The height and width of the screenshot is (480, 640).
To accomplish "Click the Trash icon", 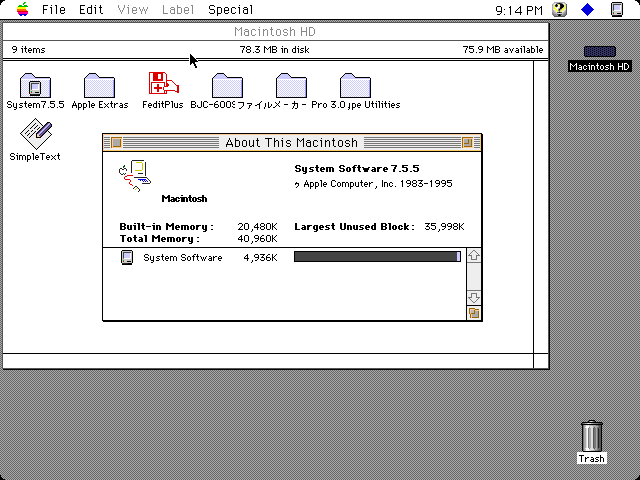I will click(x=591, y=436).
